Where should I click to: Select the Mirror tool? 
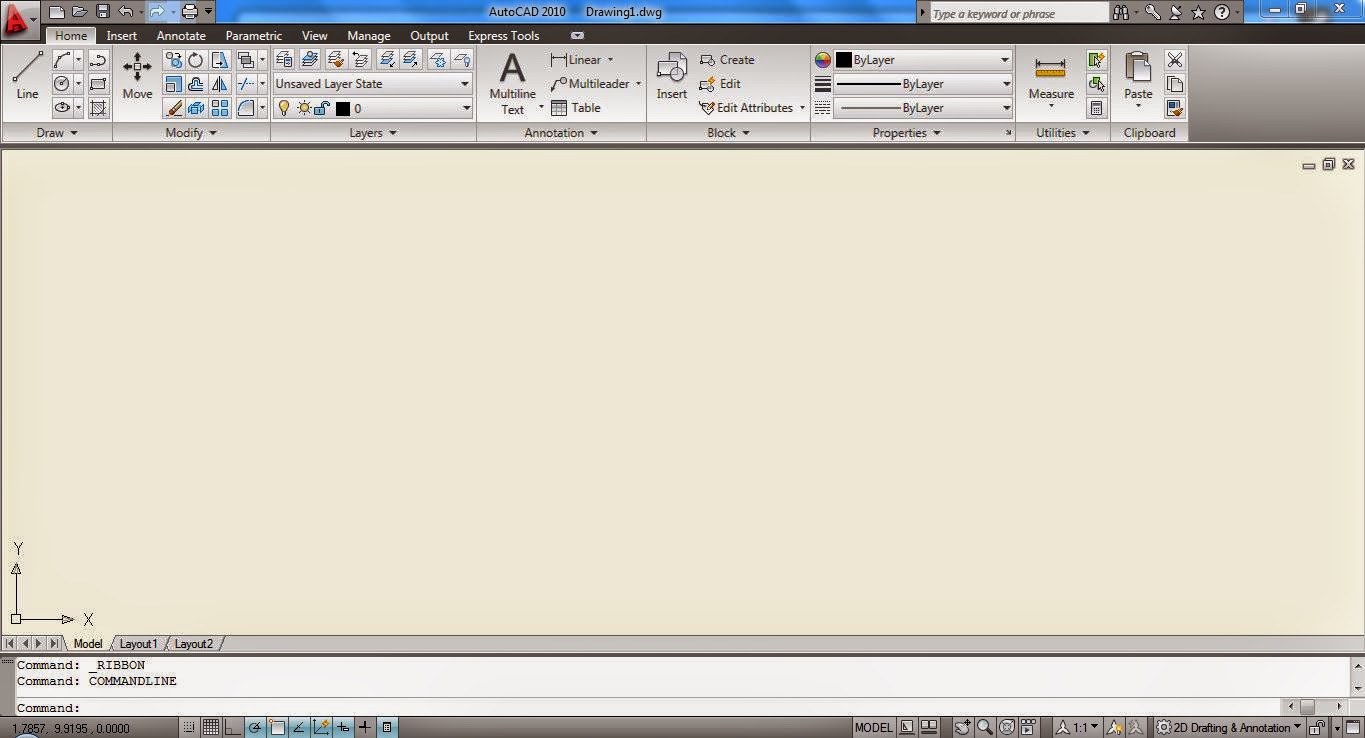(220, 84)
